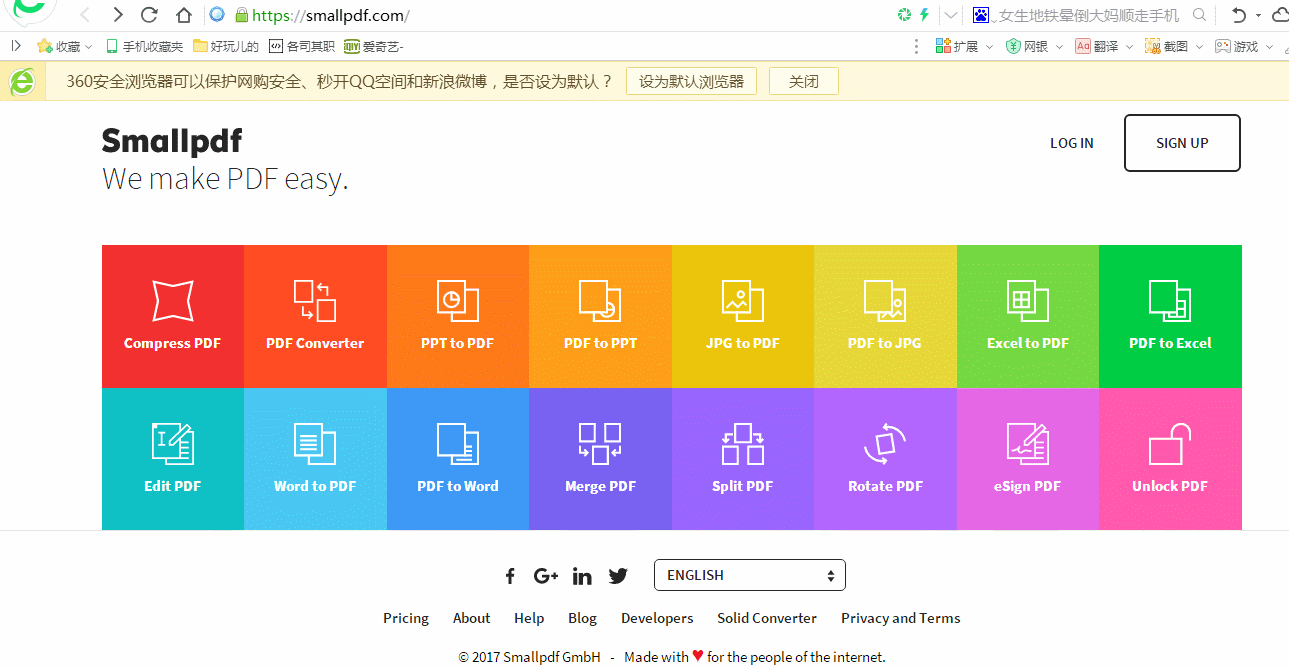1289x668 pixels.
Task: Open the Unlock PDF tool tile
Action: pyautogui.click(x=1170, y=459)
